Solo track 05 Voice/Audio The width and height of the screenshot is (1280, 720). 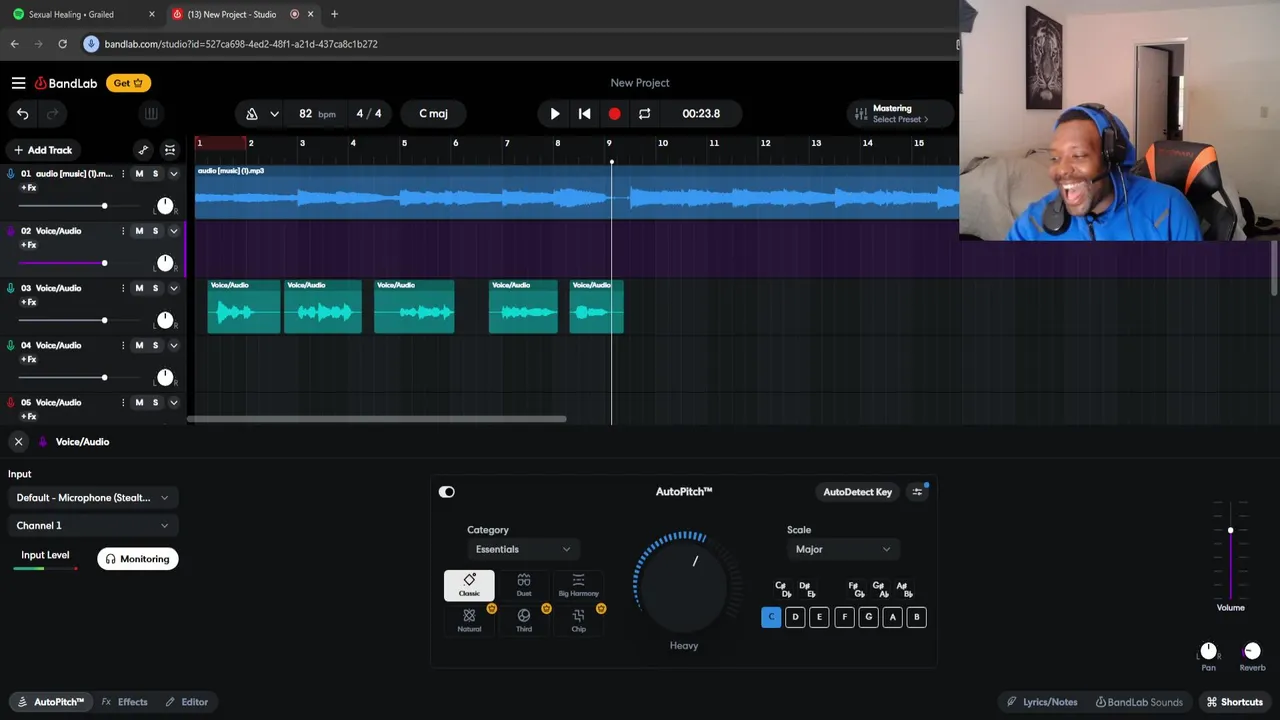click(155, 402)
